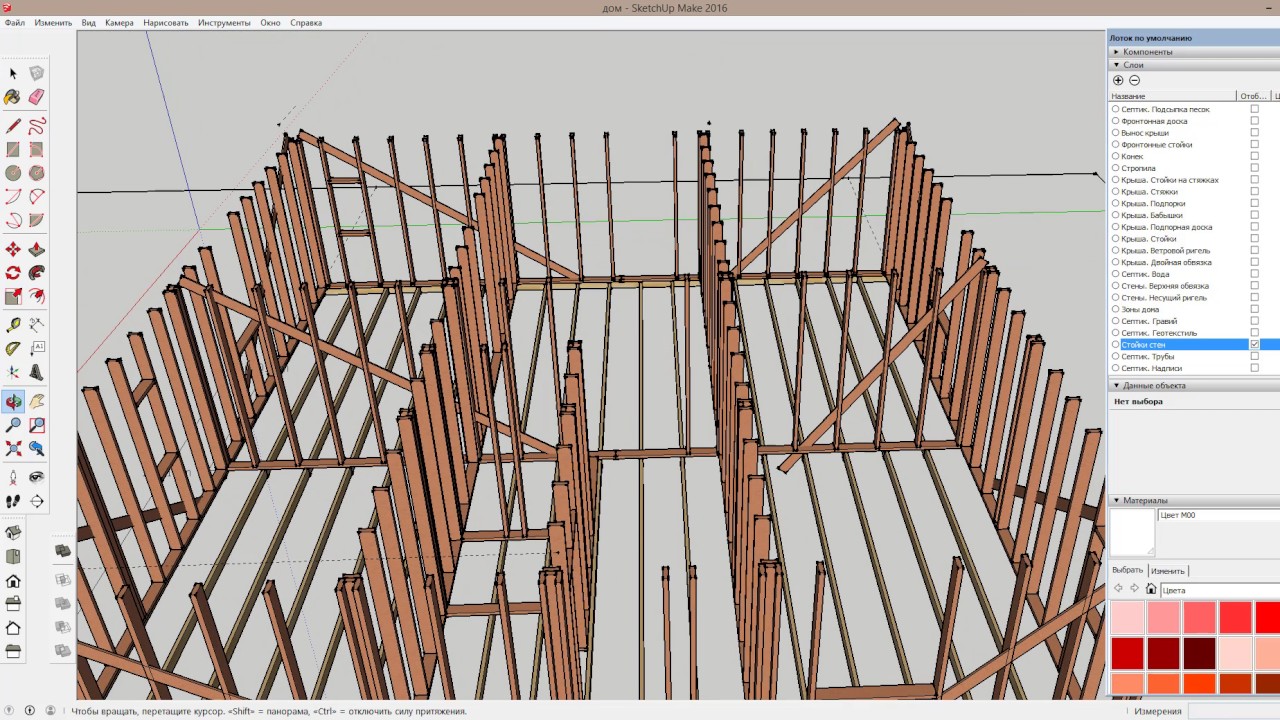Go to materials home with house icon

point(1151,589)
